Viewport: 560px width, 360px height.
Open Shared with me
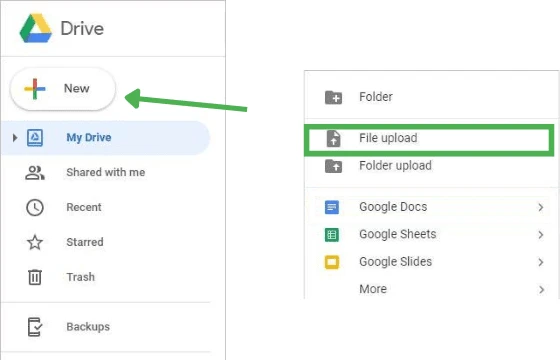coord(106,172)
